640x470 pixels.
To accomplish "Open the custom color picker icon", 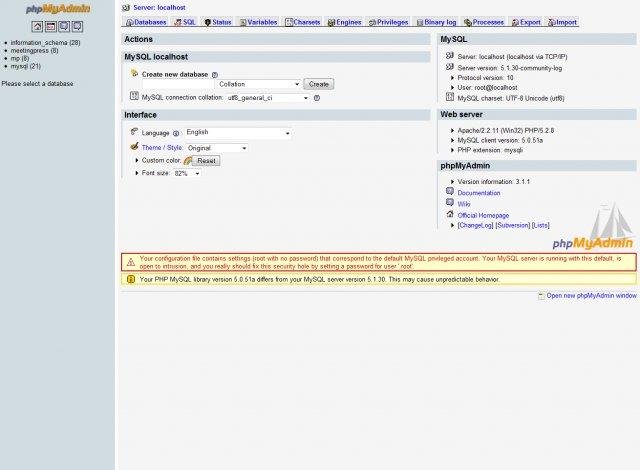I will tap(187, 161).
